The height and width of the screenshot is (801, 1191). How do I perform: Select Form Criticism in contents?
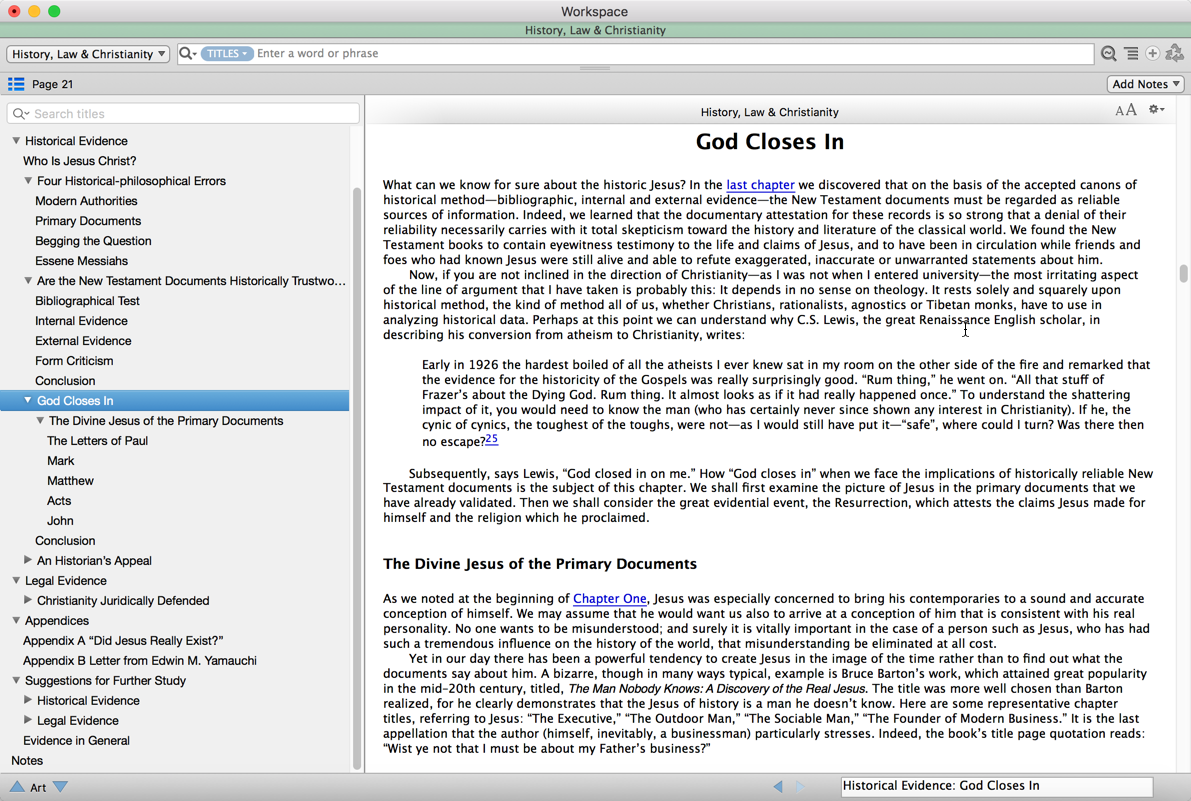point(74,361)
